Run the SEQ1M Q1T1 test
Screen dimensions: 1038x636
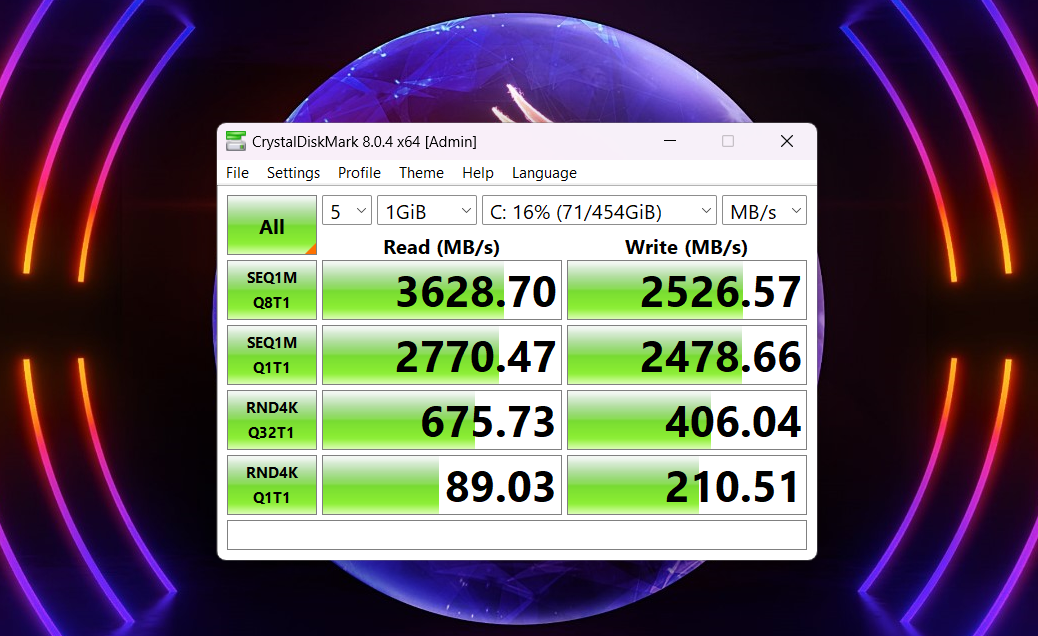[x=272, y=355]
